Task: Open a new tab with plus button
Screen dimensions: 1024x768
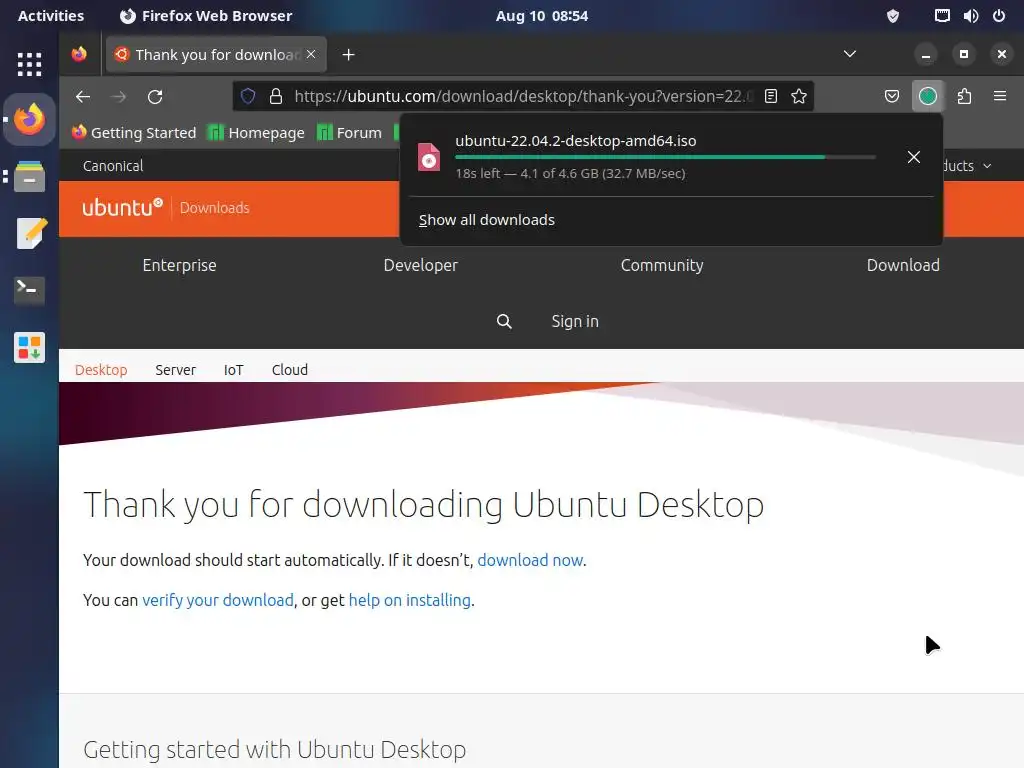Action: [349, 55]
